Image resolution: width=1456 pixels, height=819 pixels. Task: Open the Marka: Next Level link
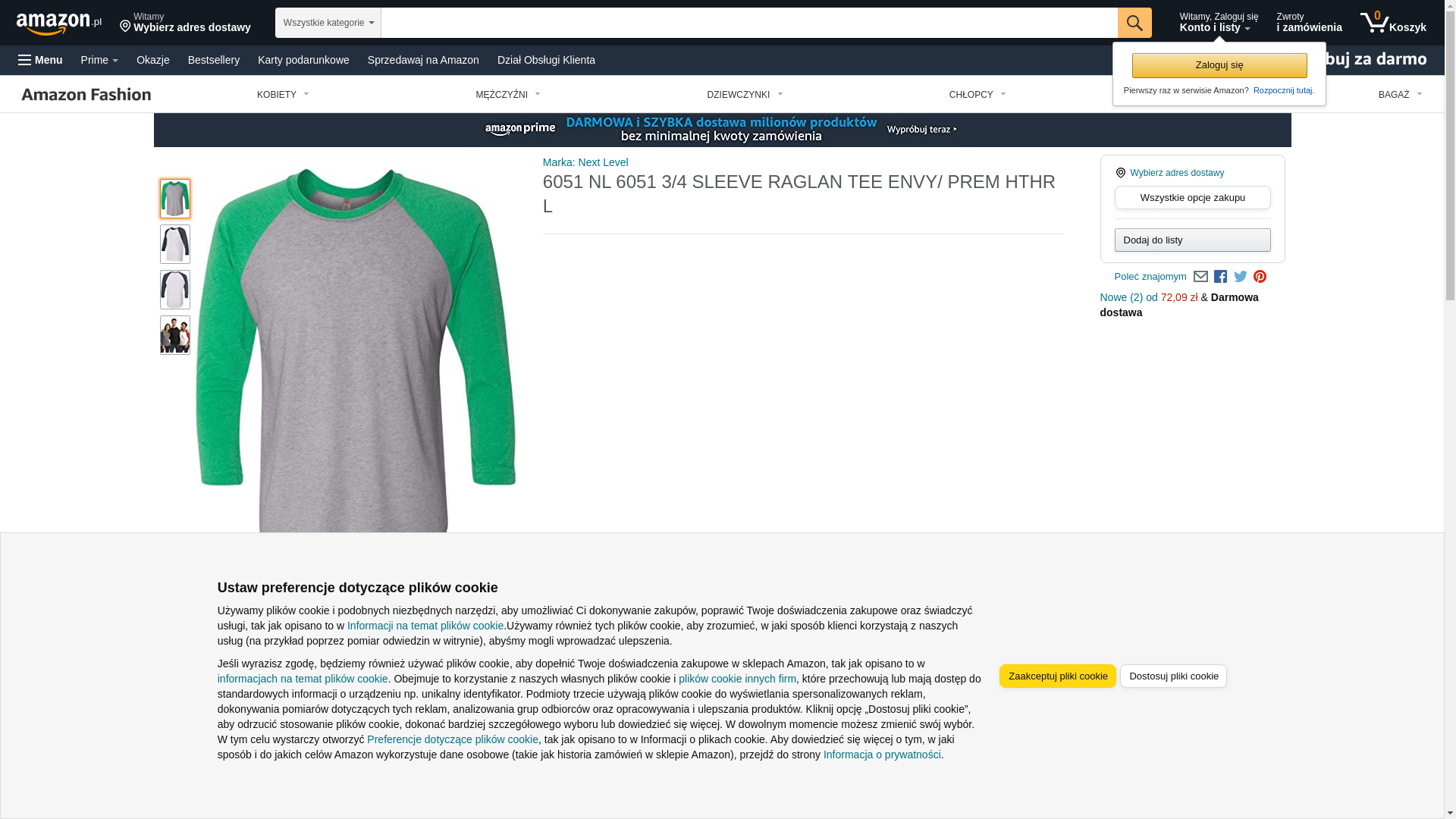click(x=585, y=162)
